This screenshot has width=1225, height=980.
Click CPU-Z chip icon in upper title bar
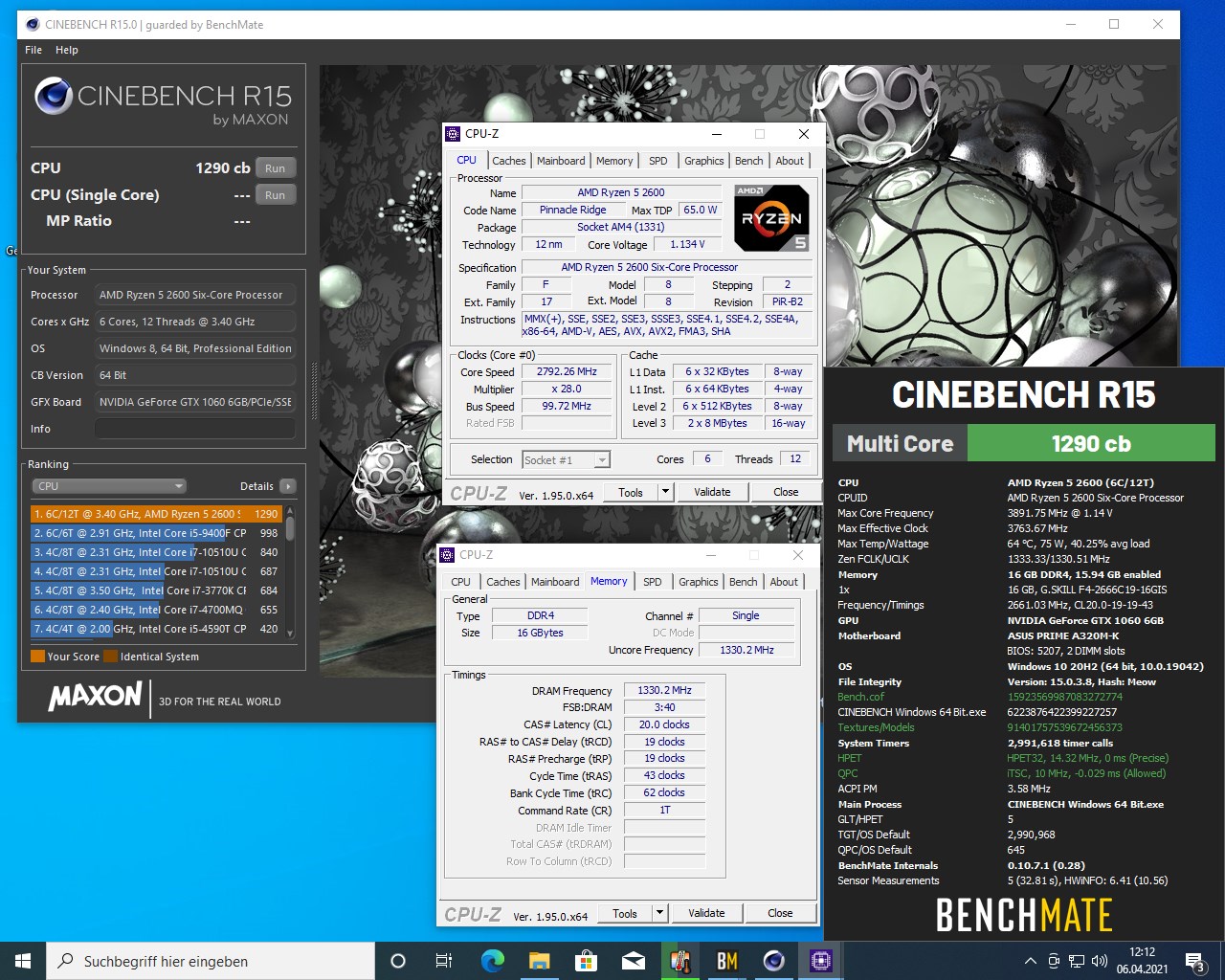454,134
